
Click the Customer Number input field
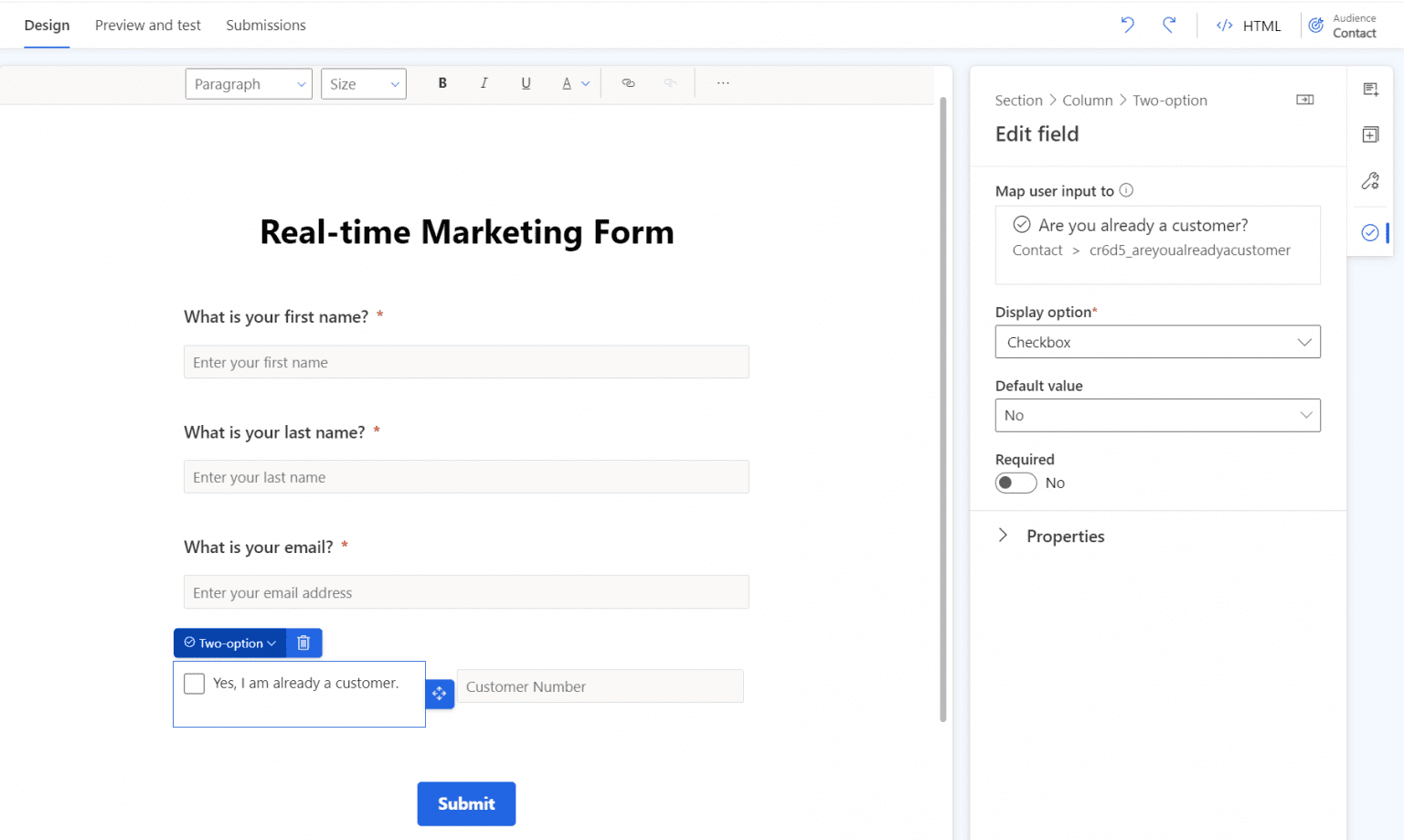point(600,686)
